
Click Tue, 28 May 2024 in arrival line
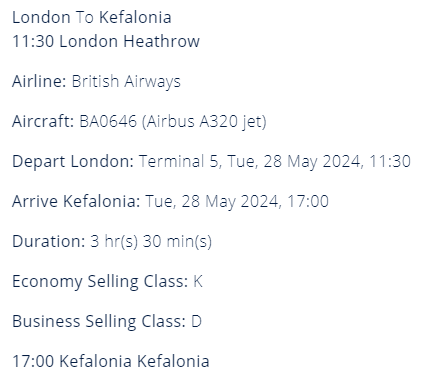pos(214,202)
